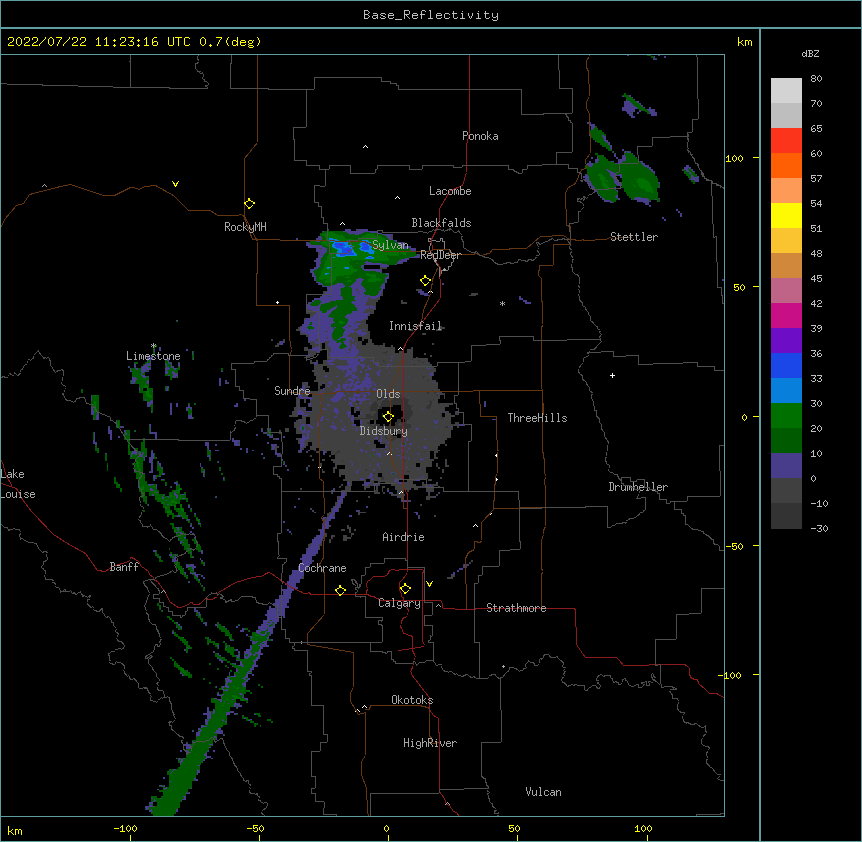The height and width of the screenshot is (842, 862).
Task: Click the Okotoks label
Action: pyautogui.click(x=412, y=700)
